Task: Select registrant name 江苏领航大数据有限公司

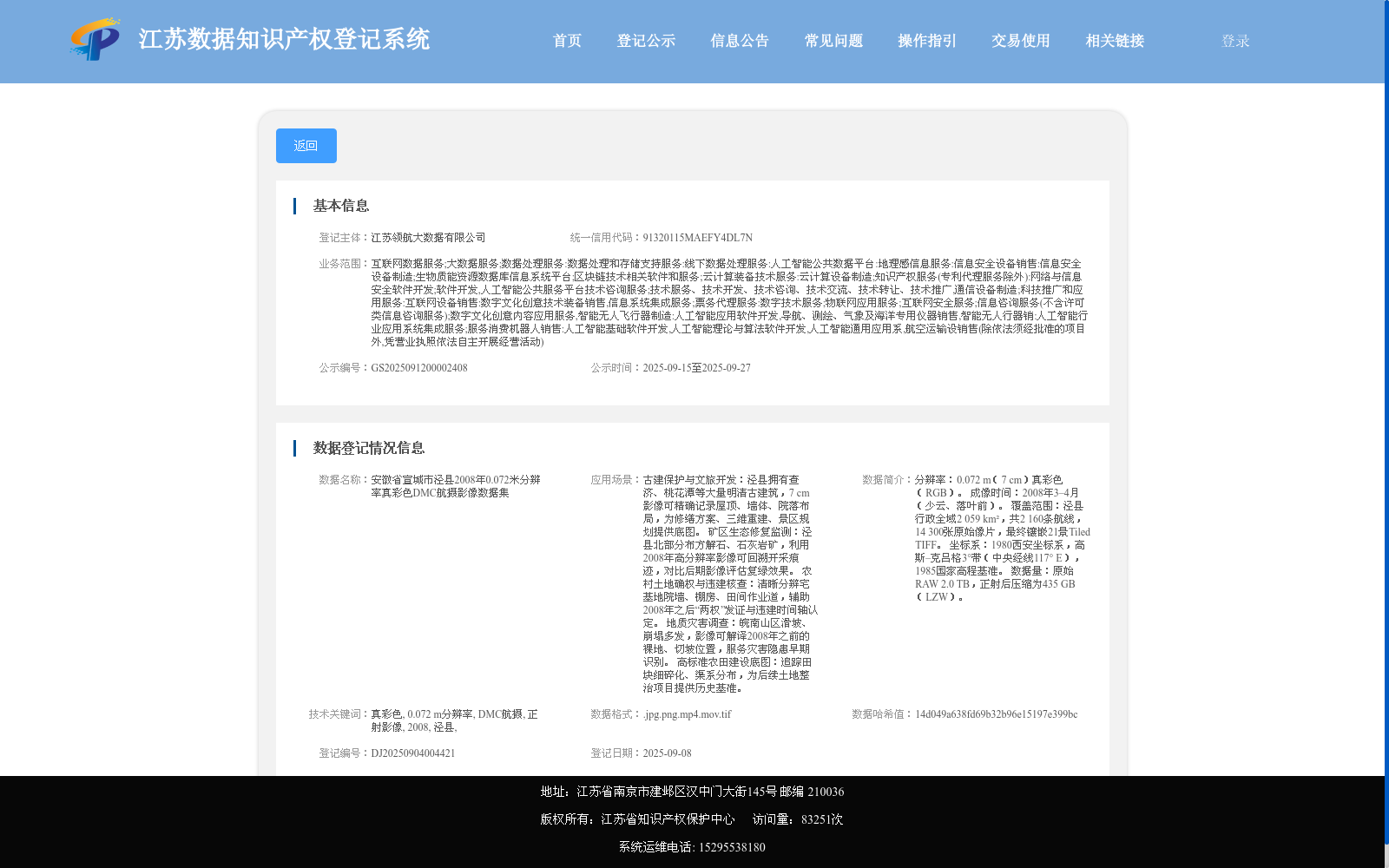Action: [428, 238]
